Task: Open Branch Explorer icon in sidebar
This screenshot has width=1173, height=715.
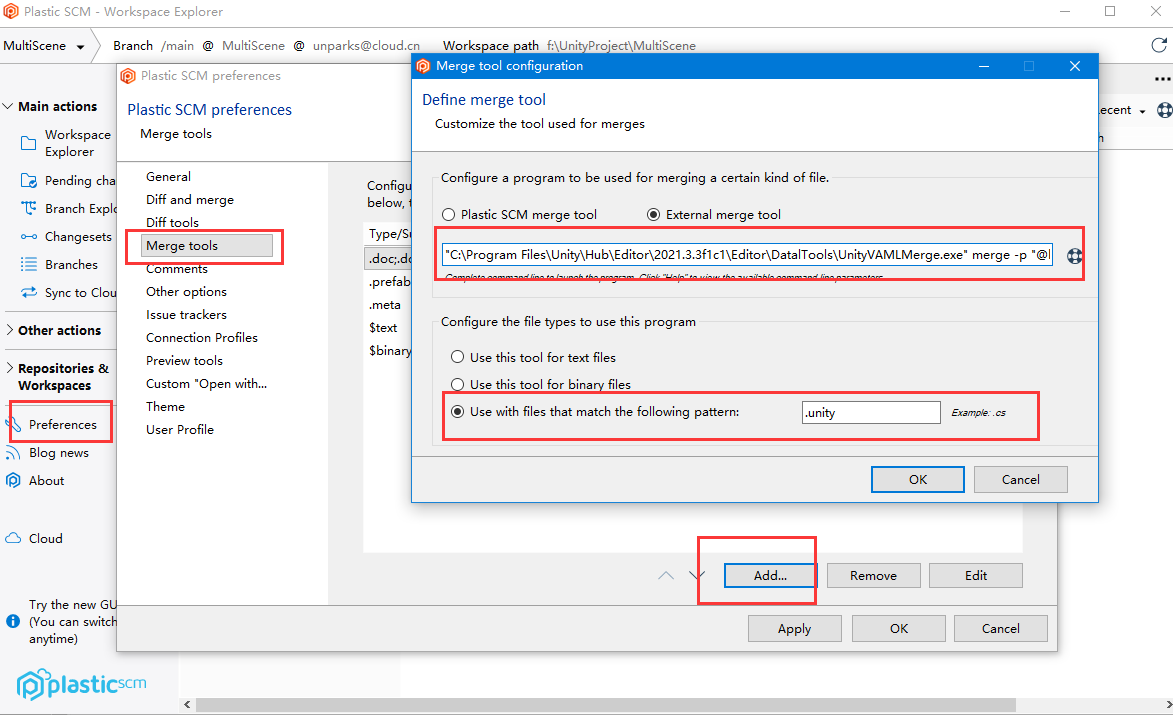Action: (x=28, y=208)
